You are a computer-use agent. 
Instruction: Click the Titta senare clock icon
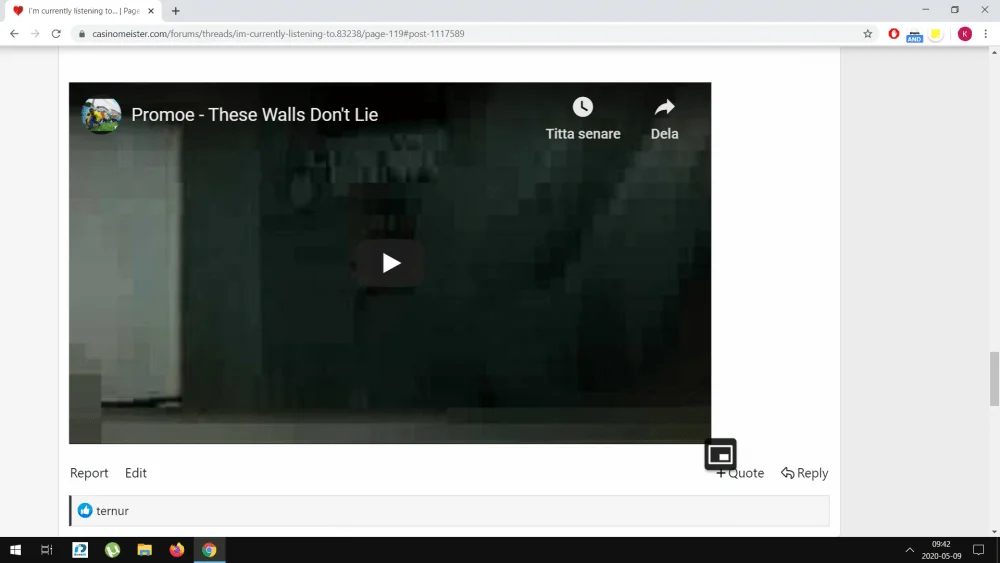pyautogui.click(x=582, y=106)
